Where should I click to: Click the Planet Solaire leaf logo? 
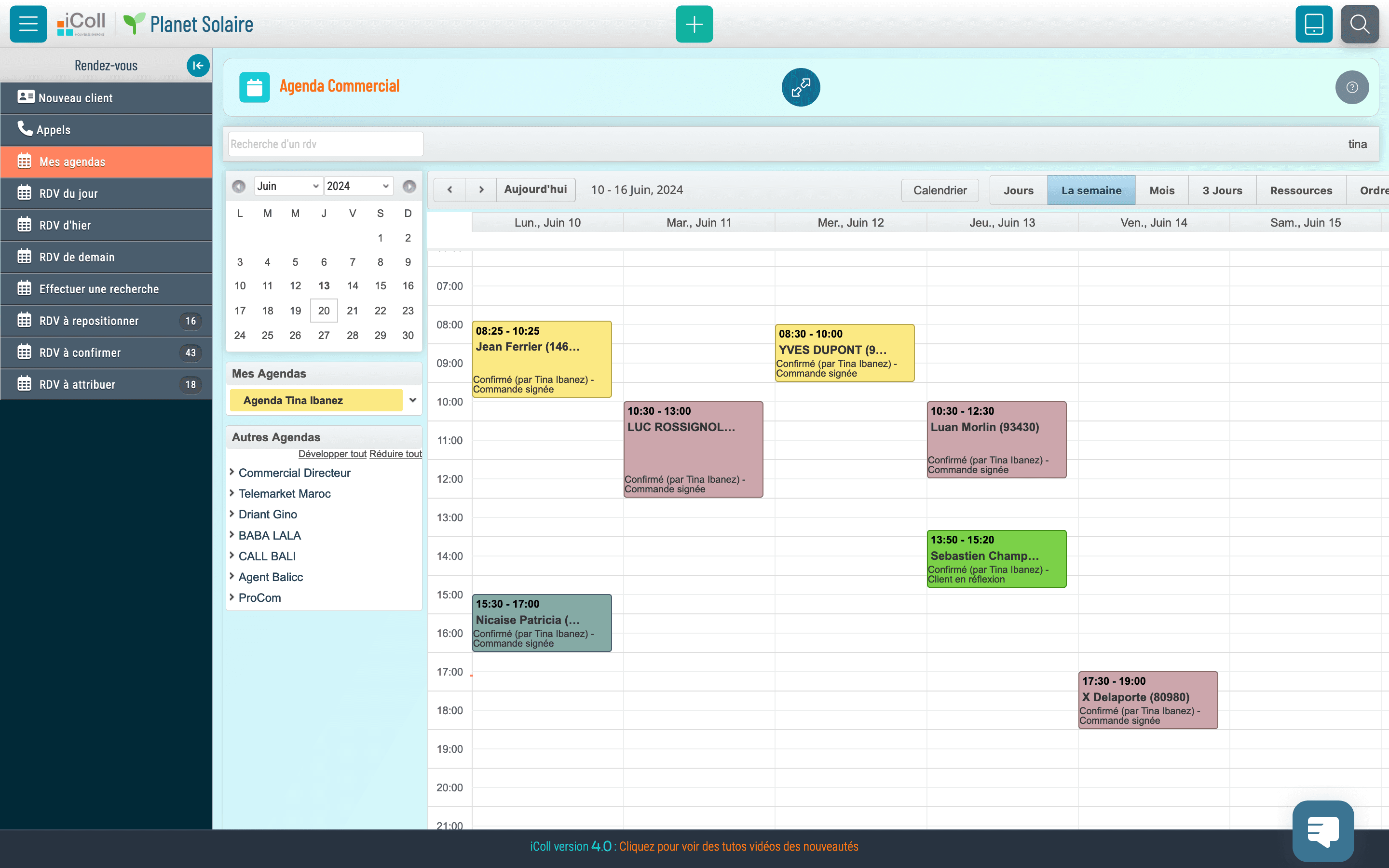(x=134, y=24)
